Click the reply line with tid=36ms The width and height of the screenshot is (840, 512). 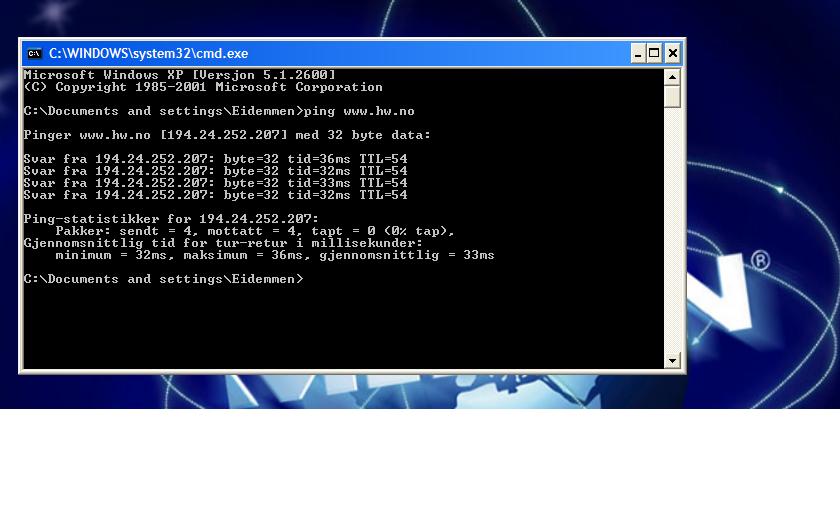pos(215,159)
